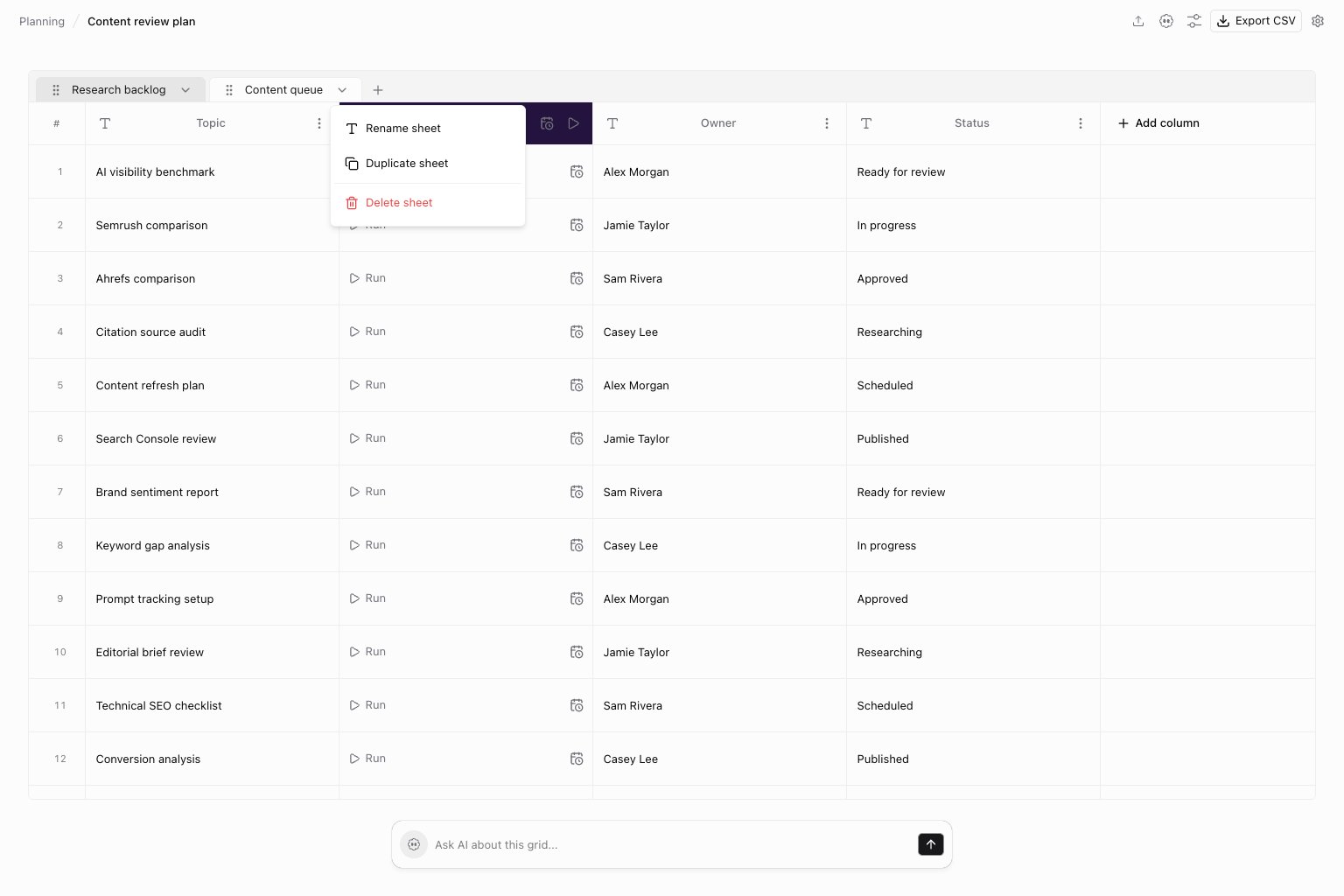This screenshot has width=1344, height=896.
Task: Open the Status column options menu
Action: [x=1081, y=123]
